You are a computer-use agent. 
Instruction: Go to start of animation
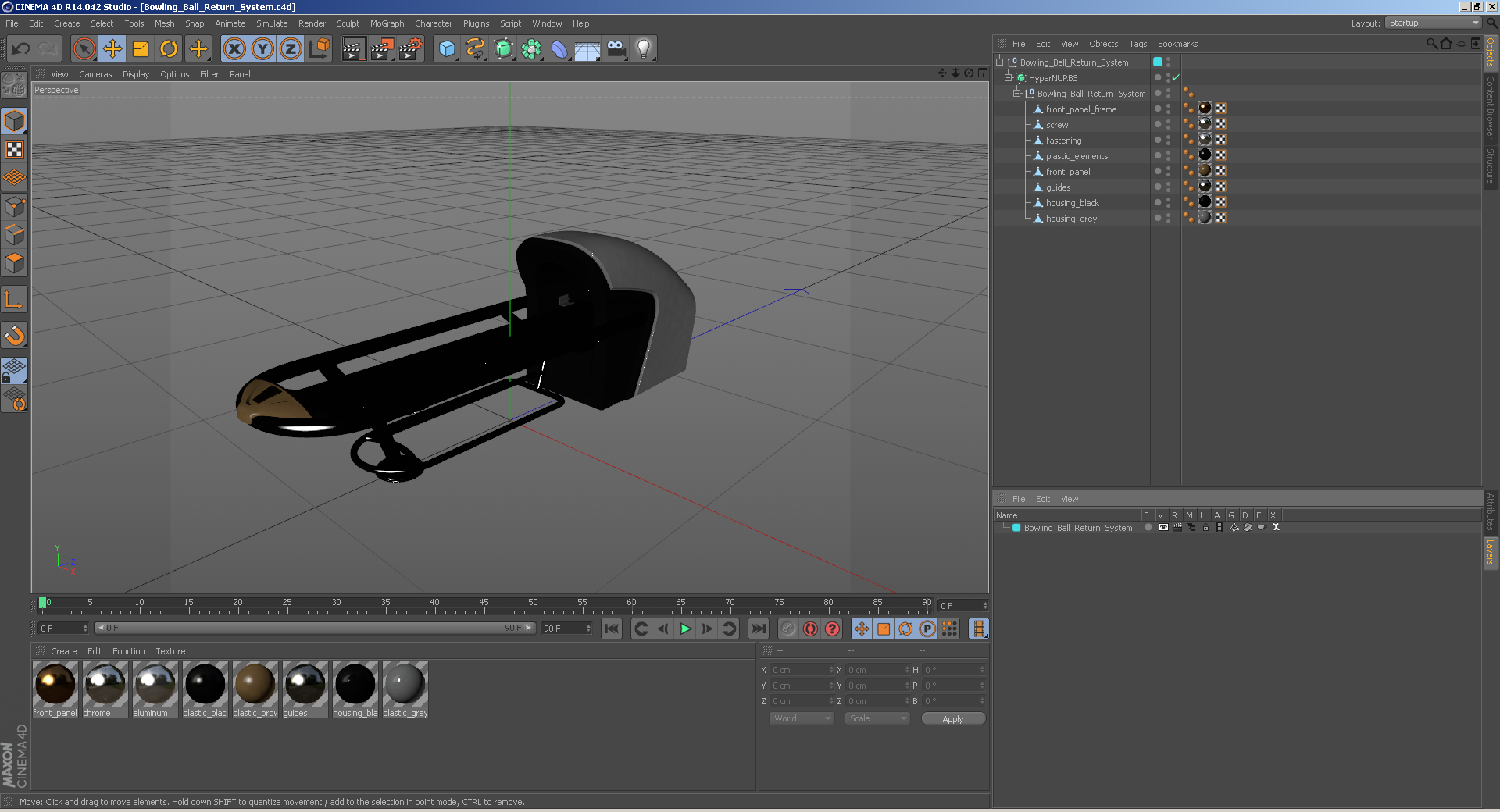[612, 629]
